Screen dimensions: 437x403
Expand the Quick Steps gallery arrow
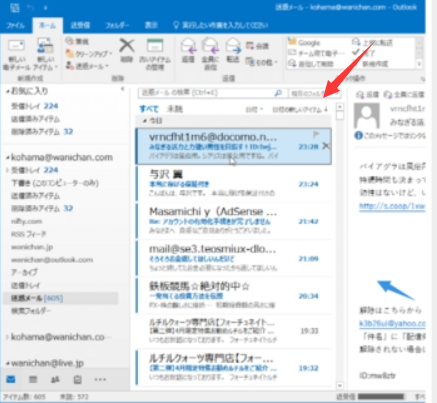(x=419, y=64)
